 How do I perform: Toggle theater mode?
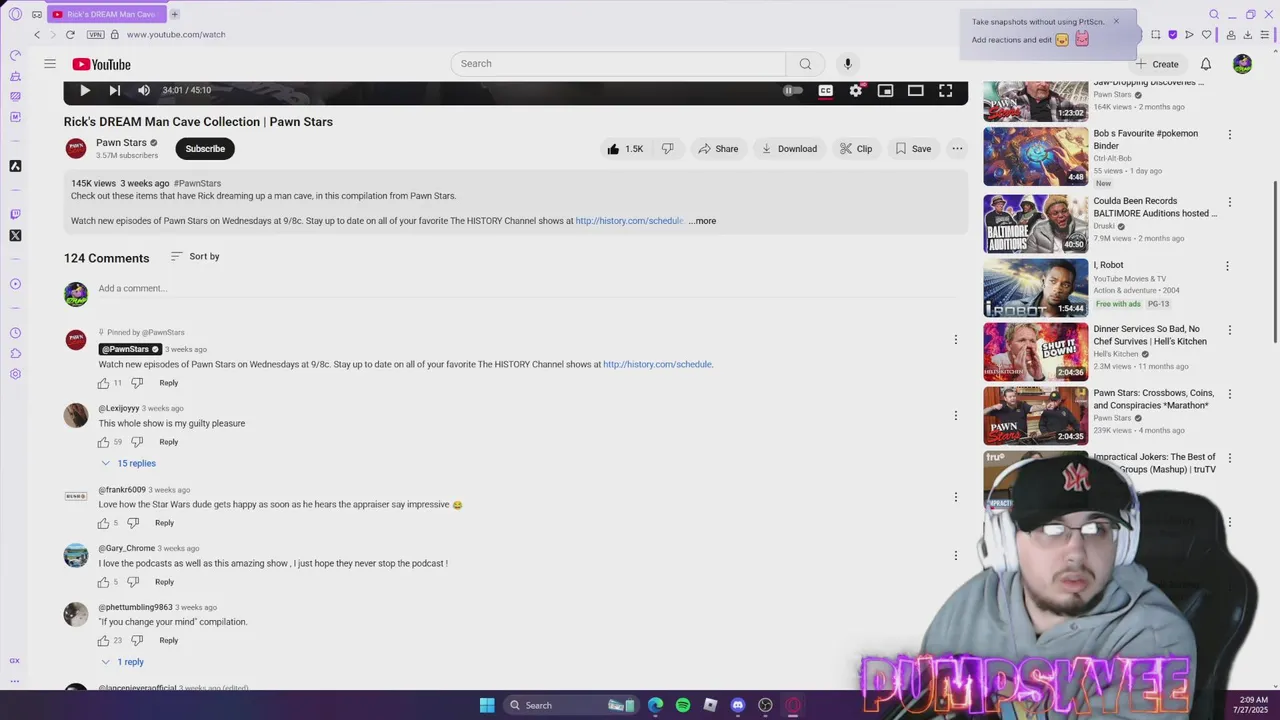915,90
